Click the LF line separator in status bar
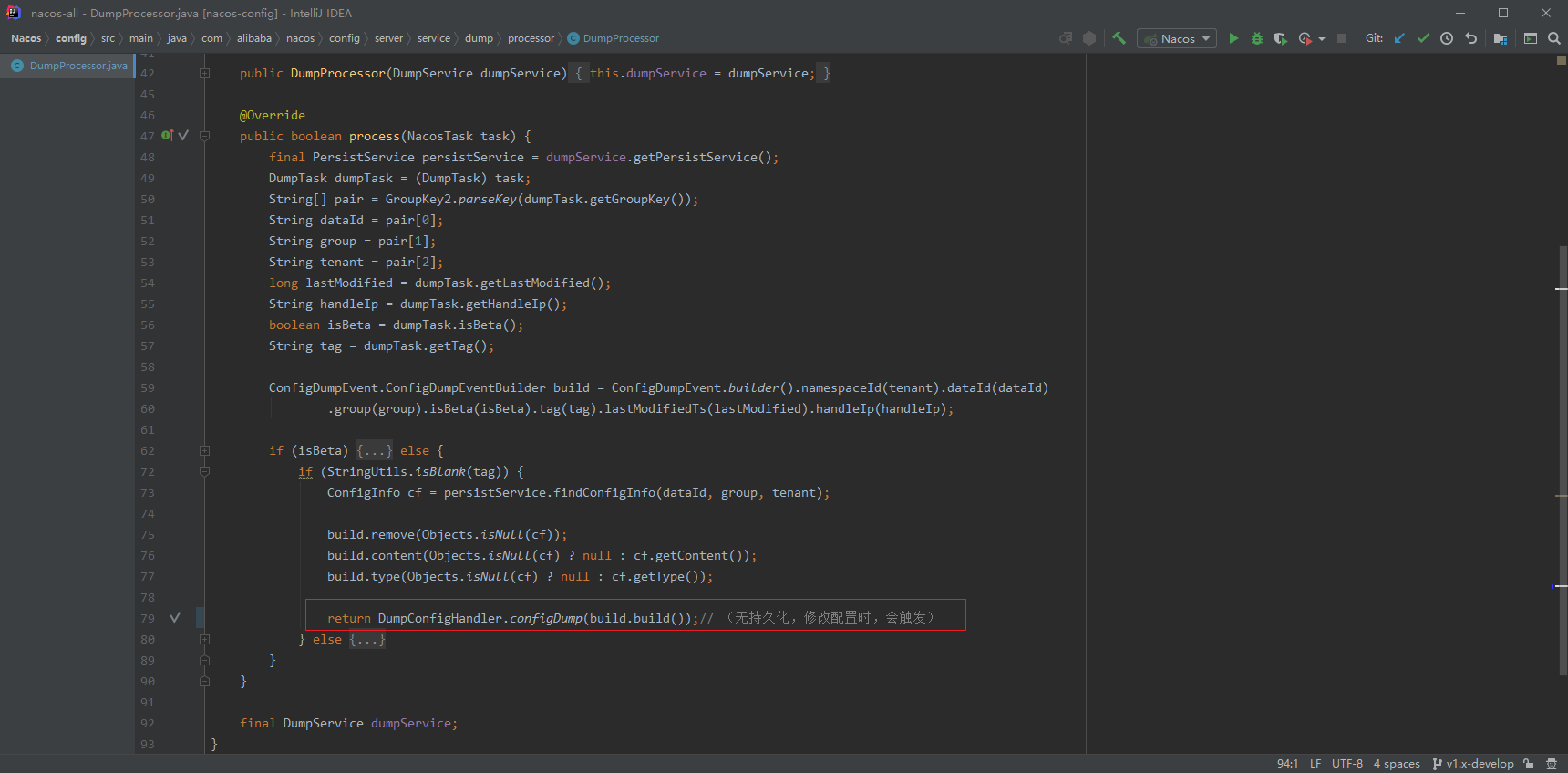This screenshot has height=773, width=1568. coord(1315,764)
